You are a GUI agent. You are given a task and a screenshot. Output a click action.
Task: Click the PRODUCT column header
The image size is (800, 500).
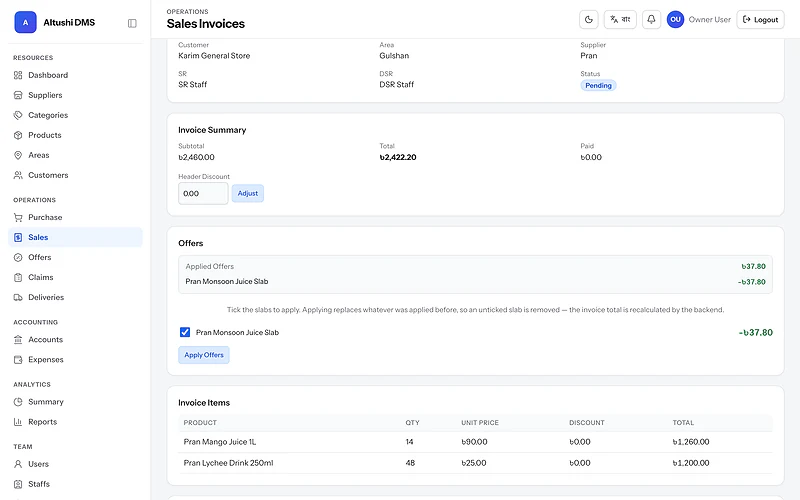click(200, 422)
